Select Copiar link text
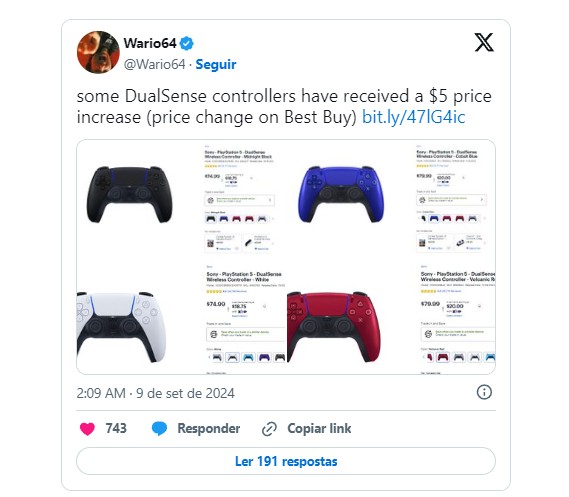This screenshot has width=569, height=497. [x=319, y=428]
